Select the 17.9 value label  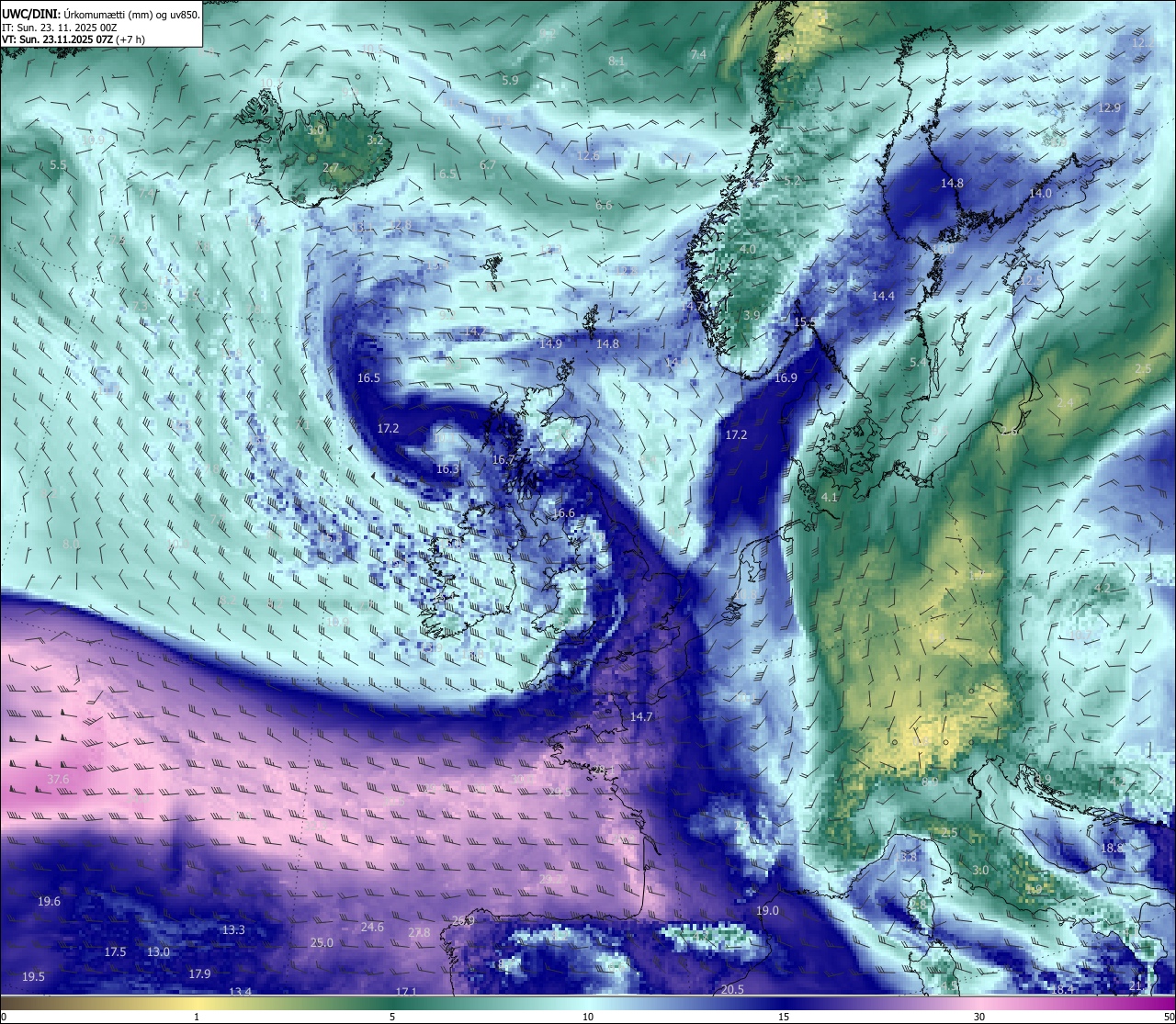[199, 974]
